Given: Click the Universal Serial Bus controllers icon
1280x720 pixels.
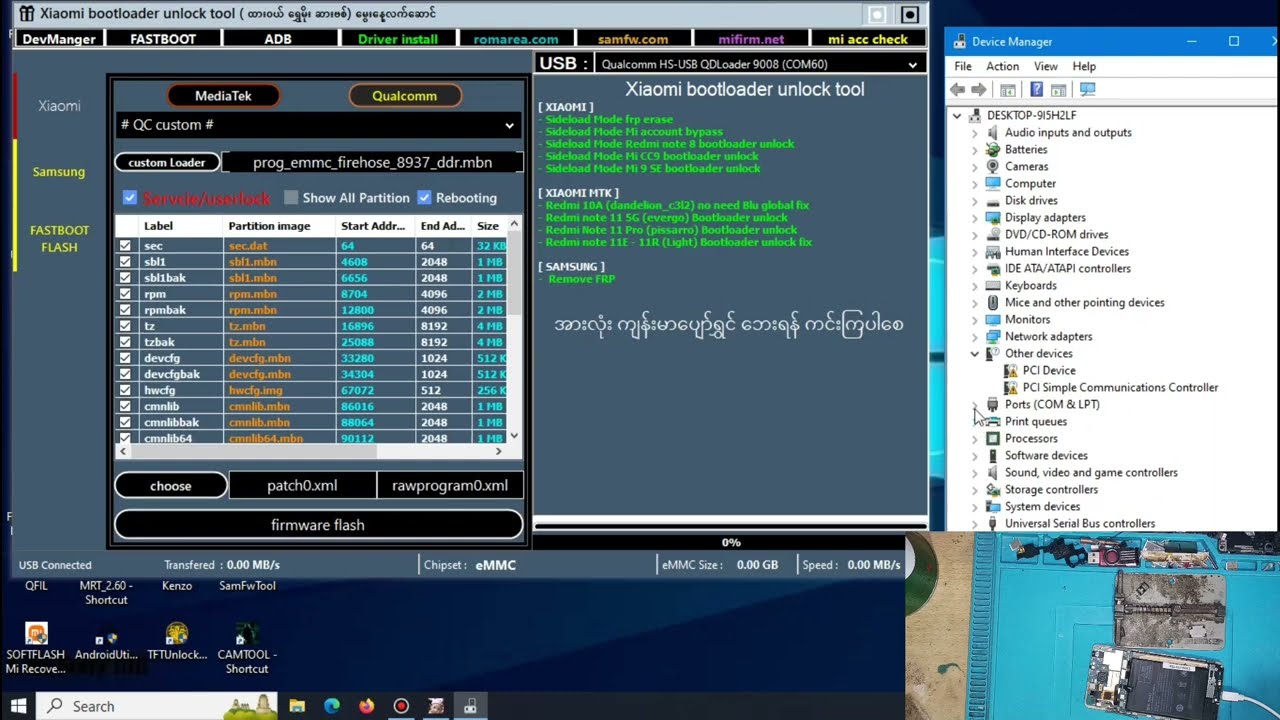Looking at the screenshot, I should pyautogui.click(x=993, y=523).
